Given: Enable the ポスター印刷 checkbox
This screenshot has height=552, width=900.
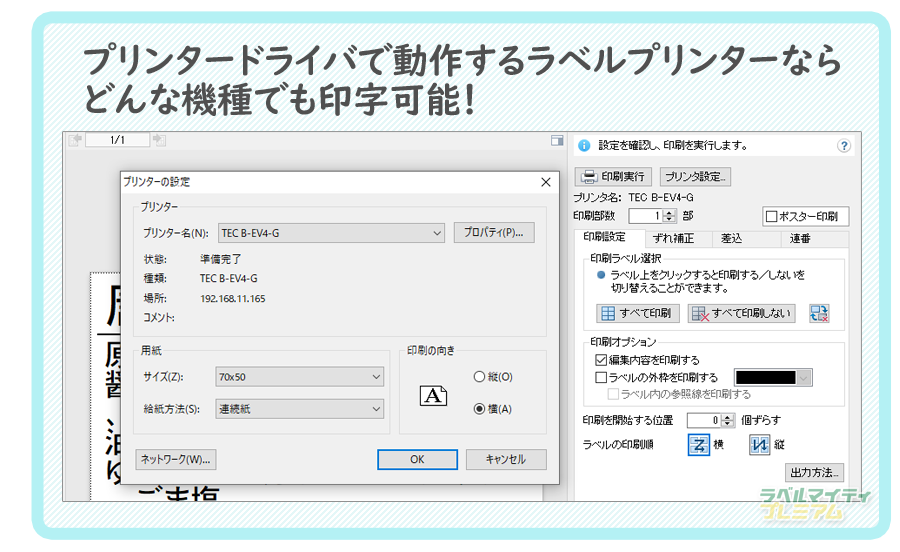Looking at the screenshot, I should pos(771,217).
